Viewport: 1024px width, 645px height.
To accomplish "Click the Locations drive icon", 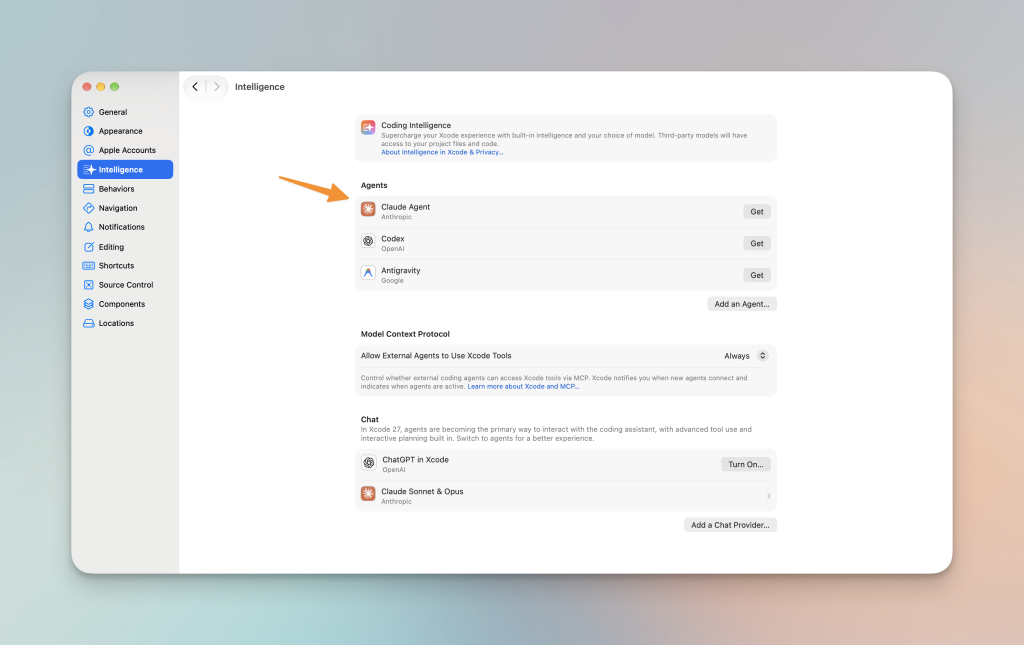I will (x=89, y=323).
